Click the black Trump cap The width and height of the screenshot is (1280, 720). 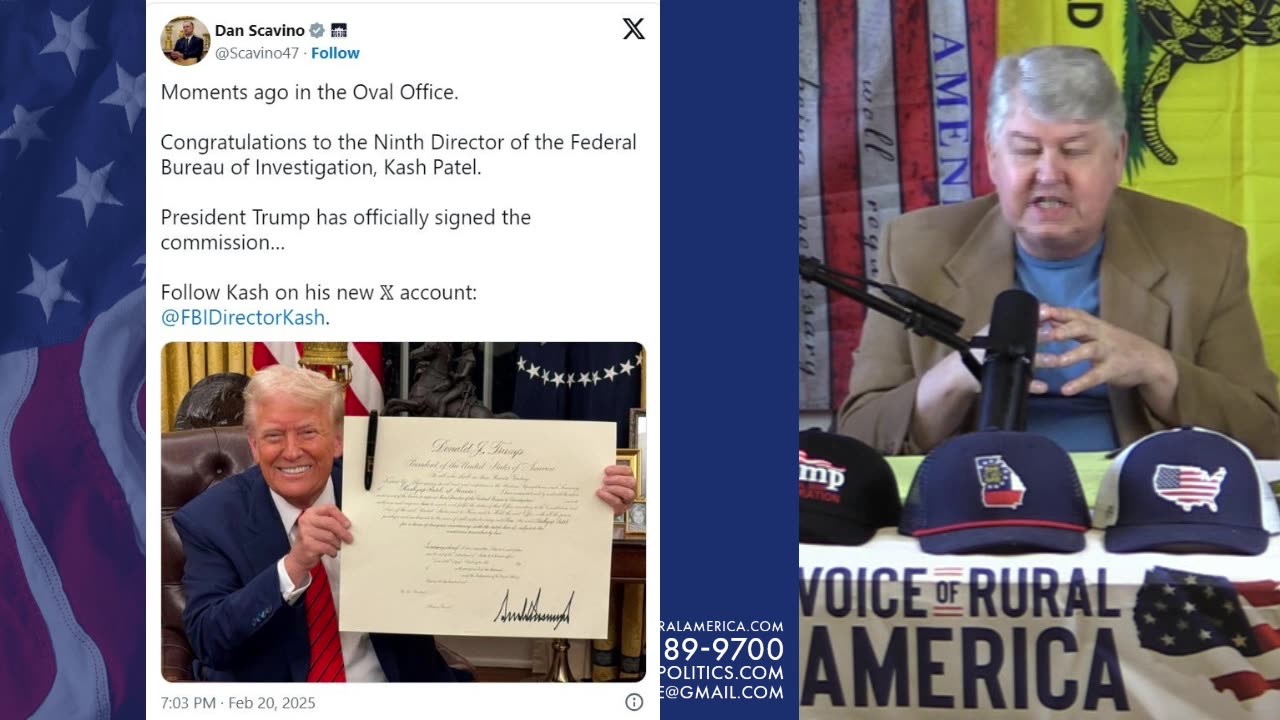coord(845,487)
